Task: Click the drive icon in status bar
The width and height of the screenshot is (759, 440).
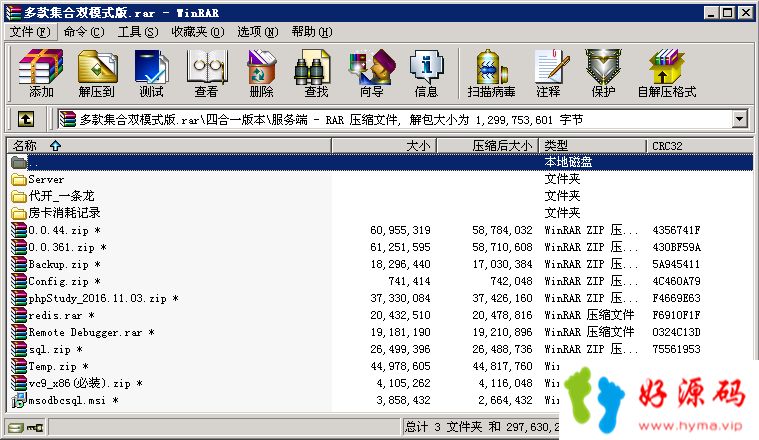Action: click(x=16, y=427)
